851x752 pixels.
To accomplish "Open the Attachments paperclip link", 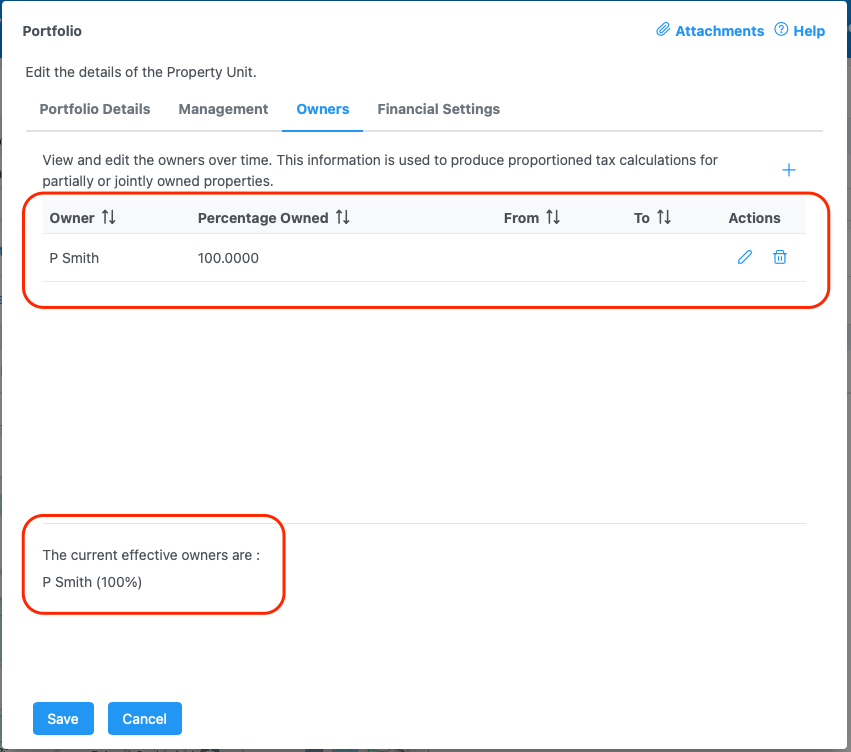I will 710,31.
